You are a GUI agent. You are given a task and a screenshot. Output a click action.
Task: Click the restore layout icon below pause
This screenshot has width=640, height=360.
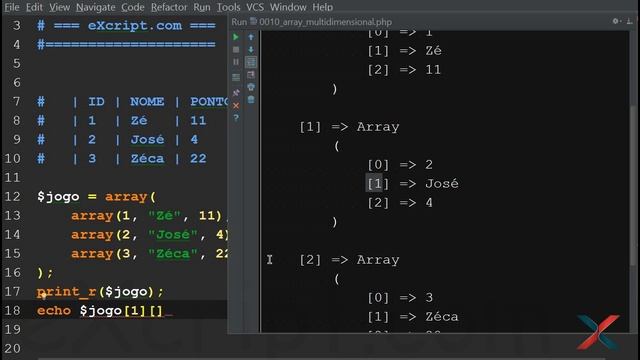pos(236,78)
